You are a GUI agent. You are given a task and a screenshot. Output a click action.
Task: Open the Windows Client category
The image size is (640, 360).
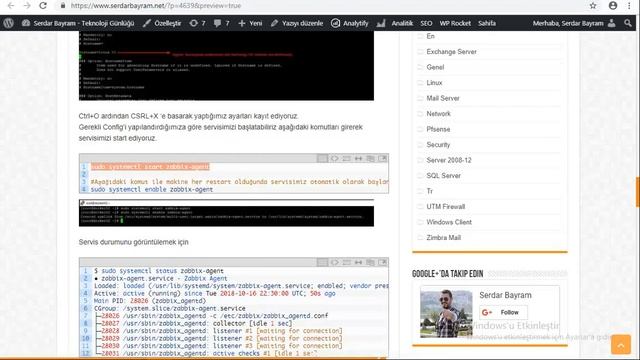(x=449, y=222)
